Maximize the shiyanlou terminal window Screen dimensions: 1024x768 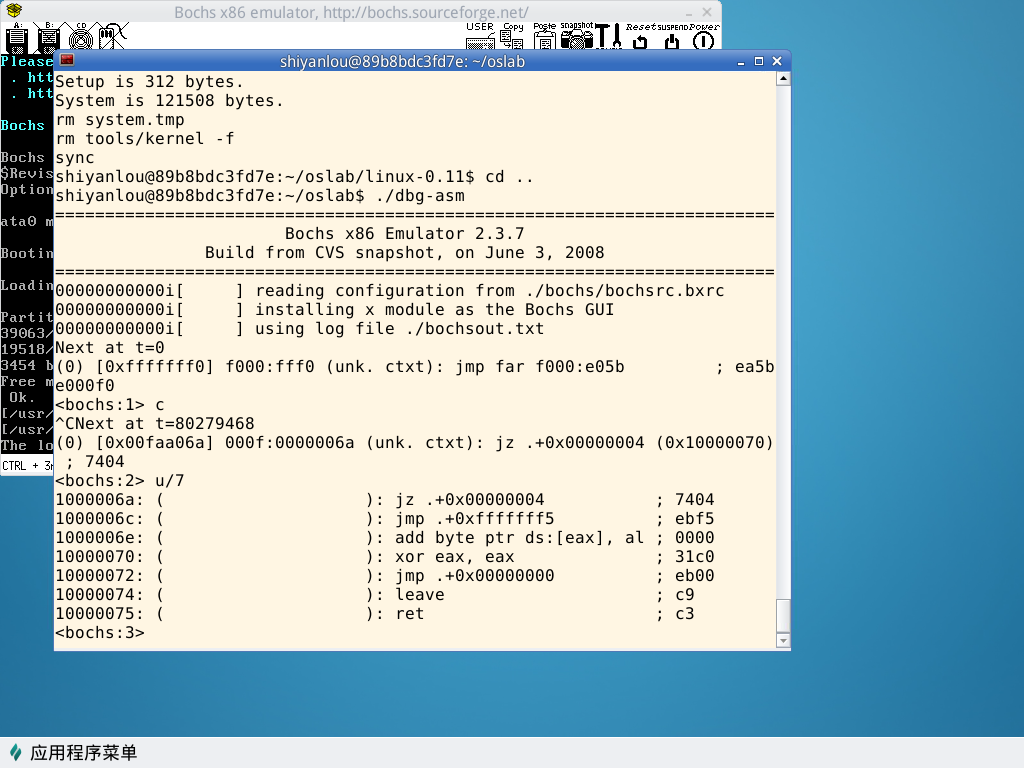[x=759, y=61]
